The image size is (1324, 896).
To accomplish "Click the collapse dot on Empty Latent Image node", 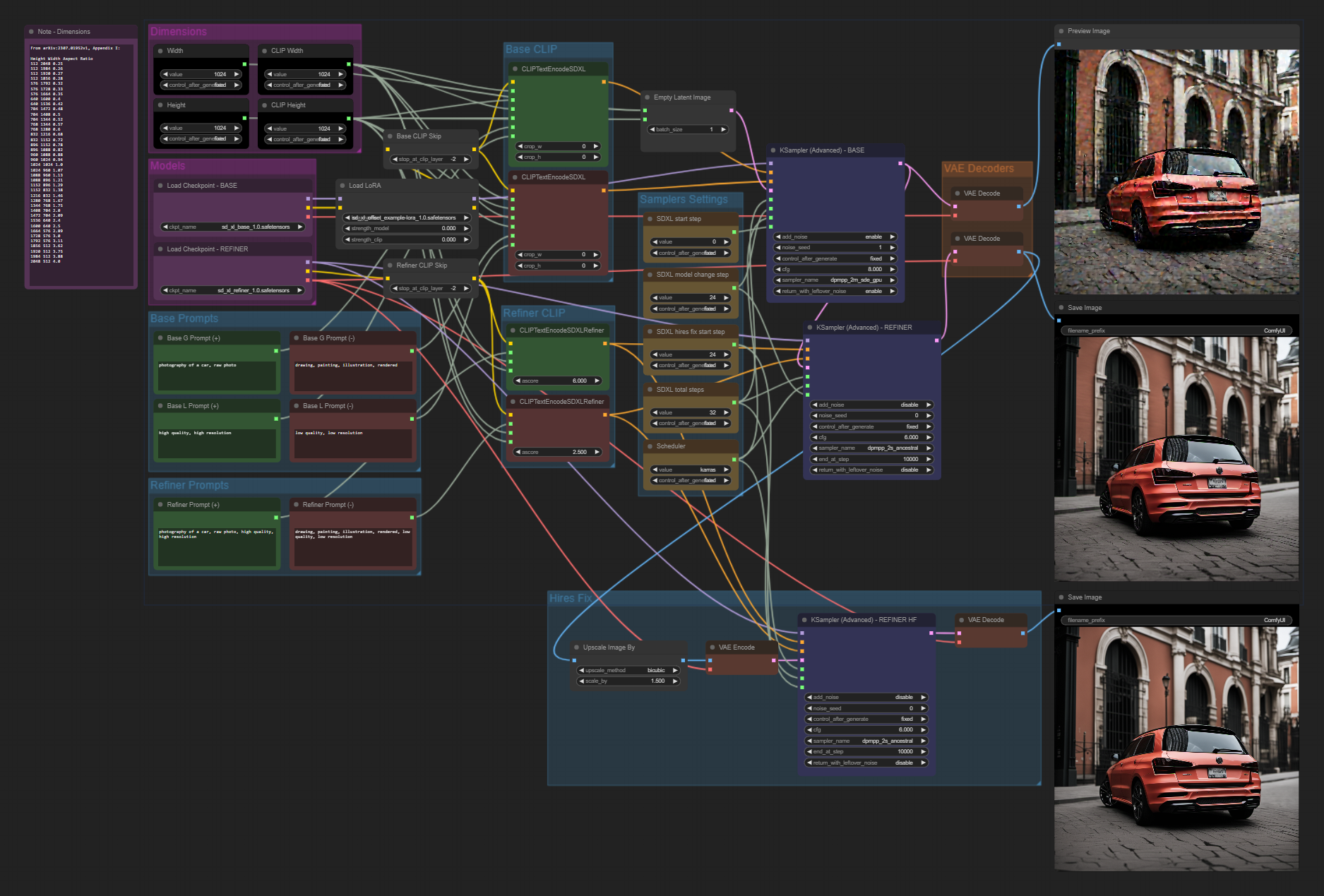I will (x=647, y=97).
